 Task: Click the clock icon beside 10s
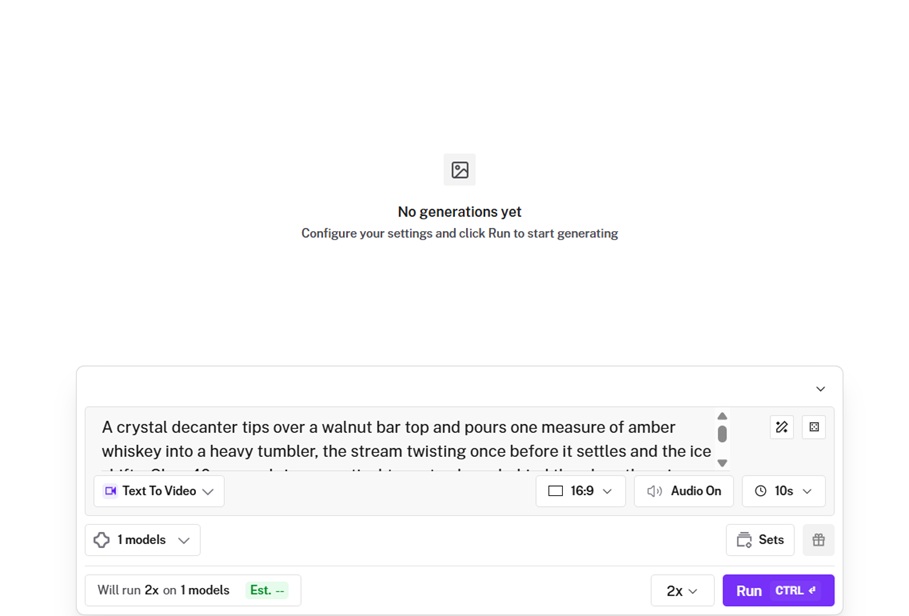[x=761, y=491]
